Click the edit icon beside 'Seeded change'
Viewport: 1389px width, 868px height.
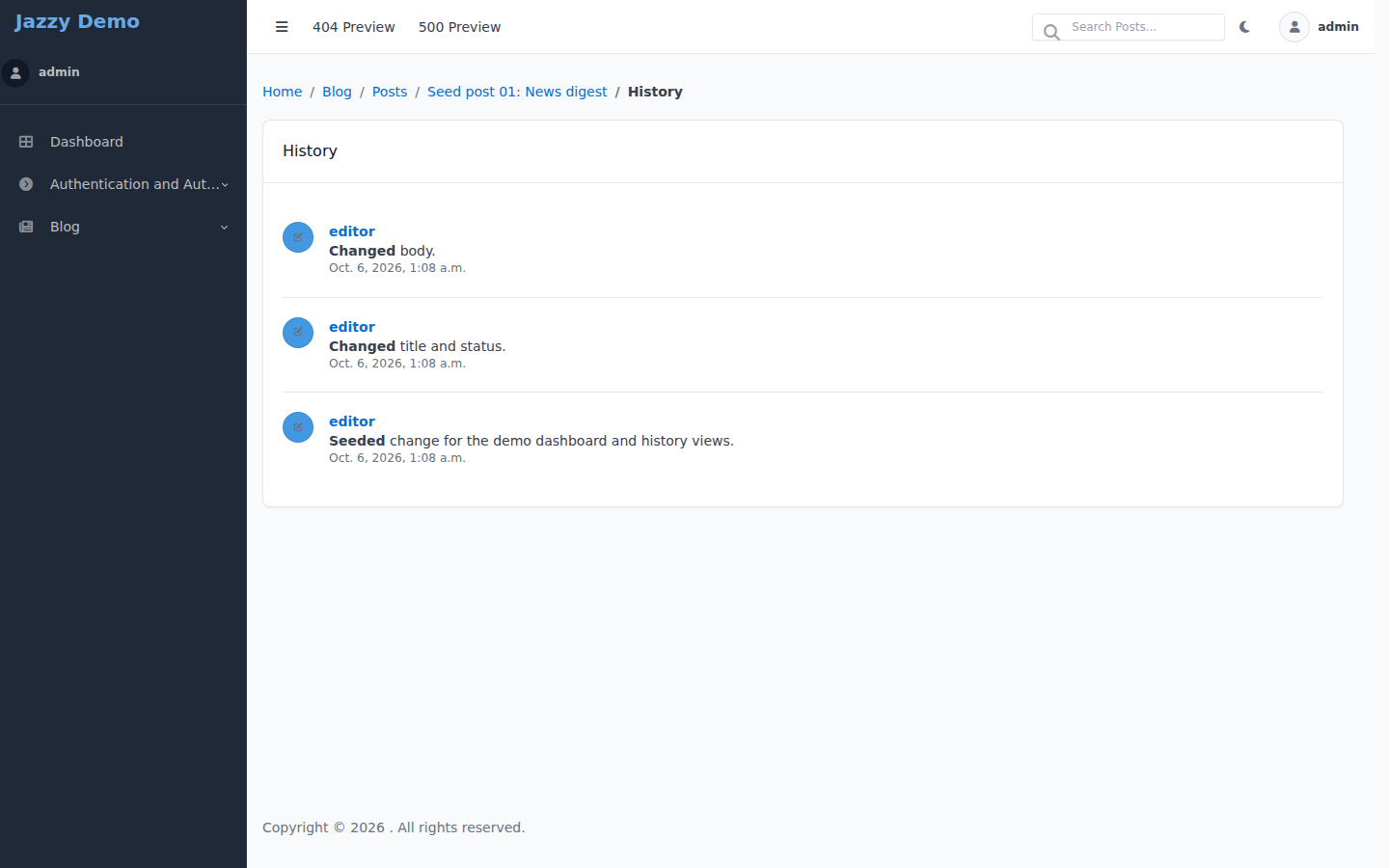point(298,427)
